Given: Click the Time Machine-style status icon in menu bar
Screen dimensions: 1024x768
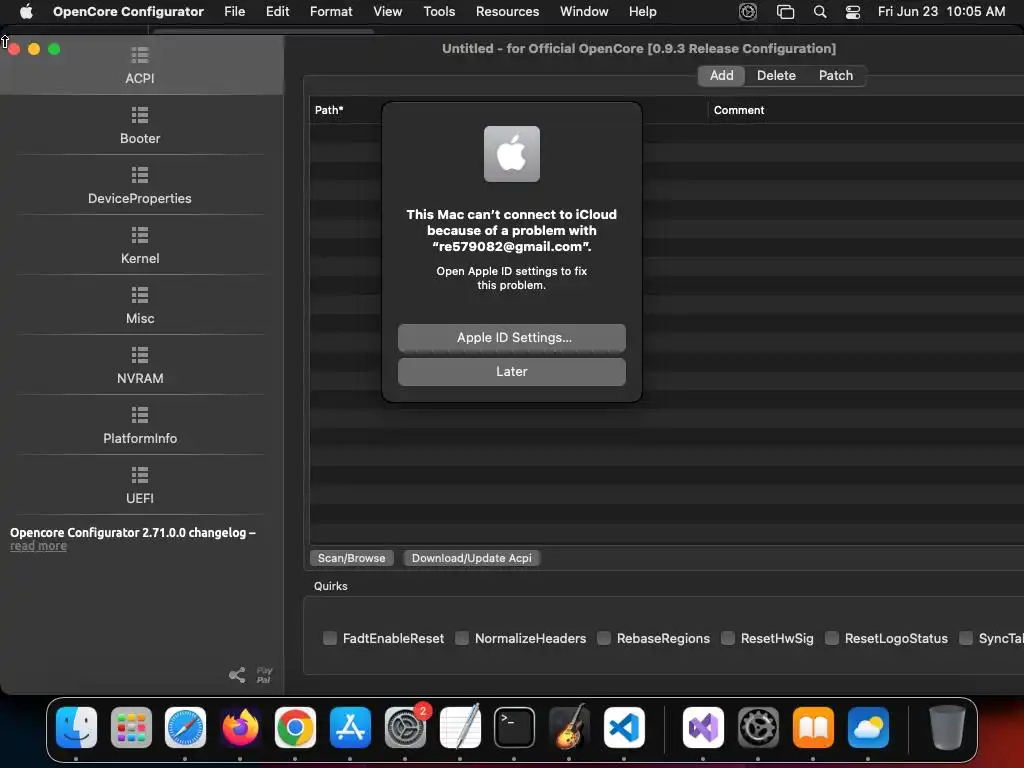Looking at the screenshot, I should pos(748,12).
